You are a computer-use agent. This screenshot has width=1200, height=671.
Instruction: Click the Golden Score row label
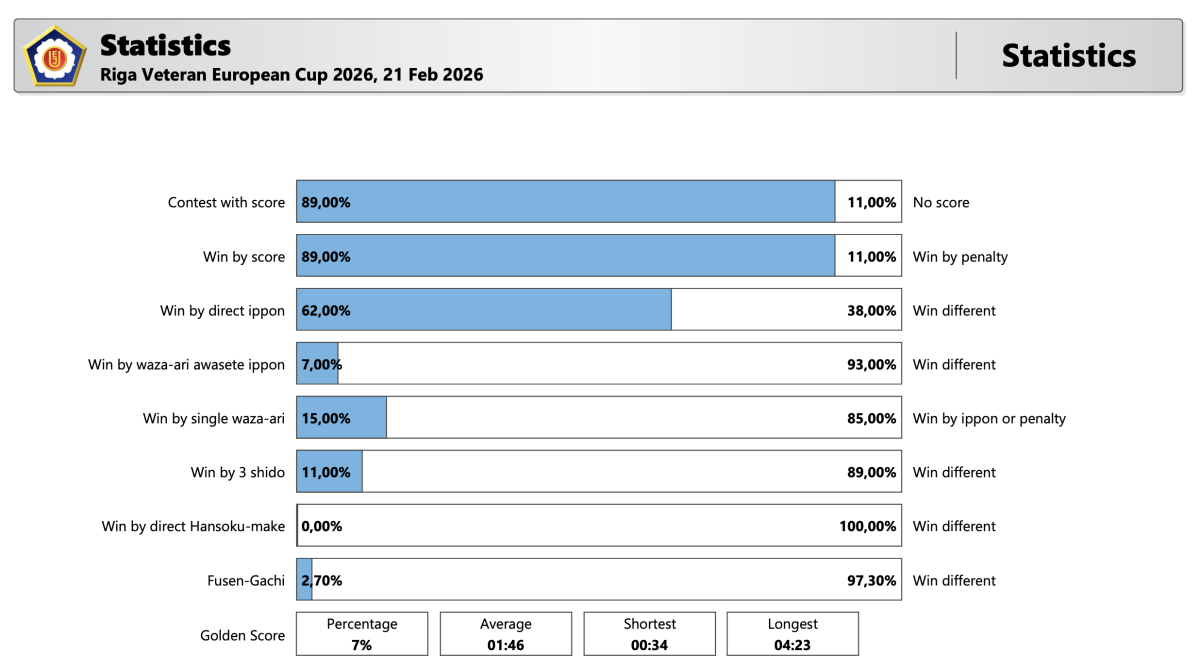point(242,635)
